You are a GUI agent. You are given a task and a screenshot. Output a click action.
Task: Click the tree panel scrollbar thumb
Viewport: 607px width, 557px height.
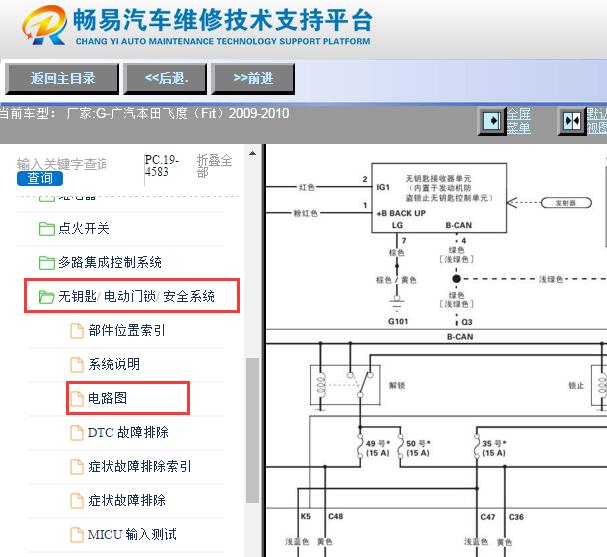[x=252, y=430]
